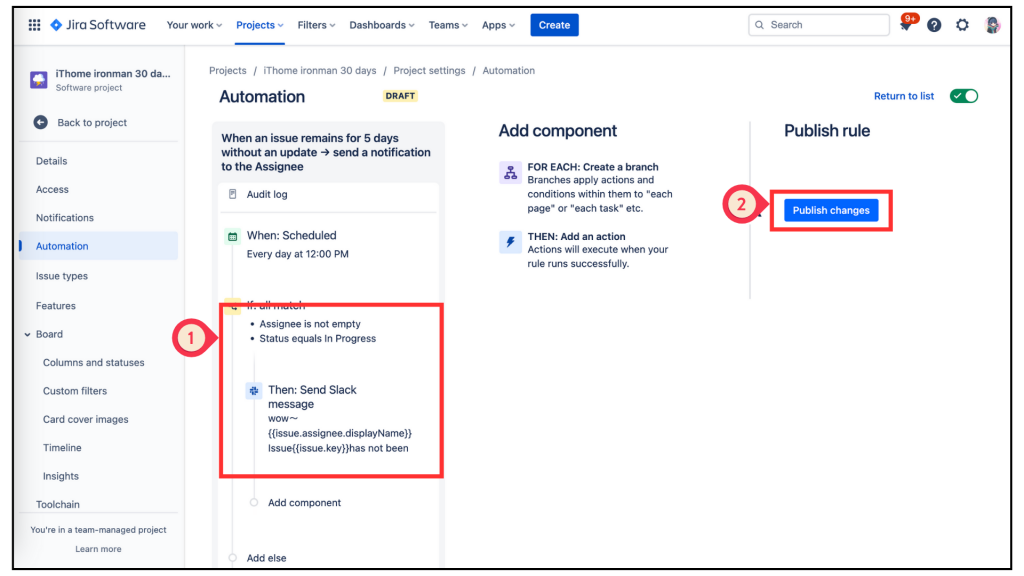Click the DRAFT status badge
This screenshot has height=576, width=1024.
[400, 96]
